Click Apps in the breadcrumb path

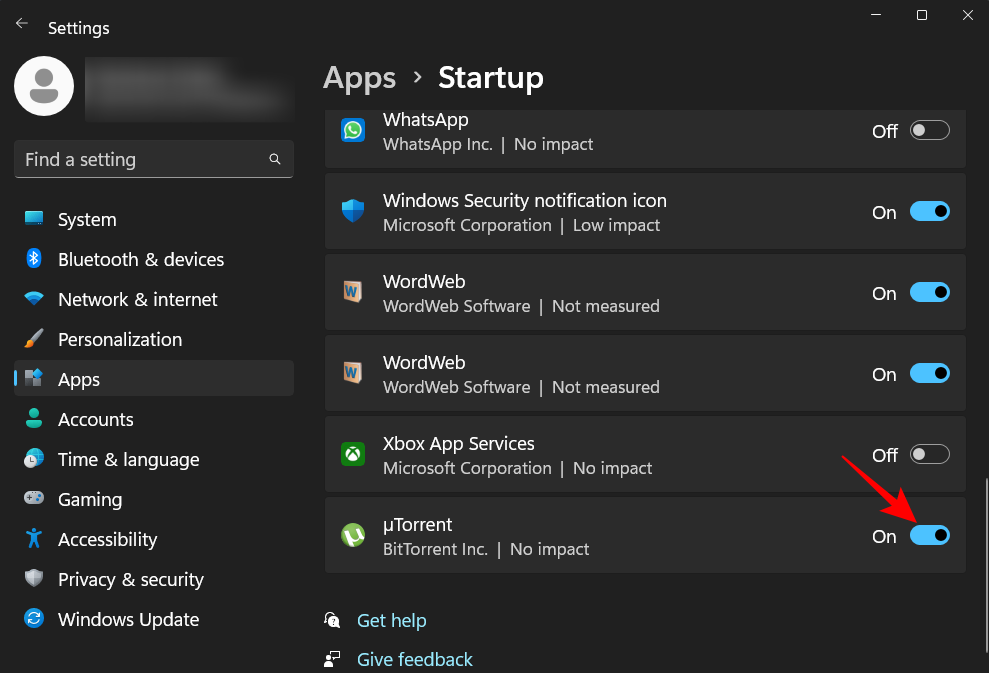pos(359,77)
